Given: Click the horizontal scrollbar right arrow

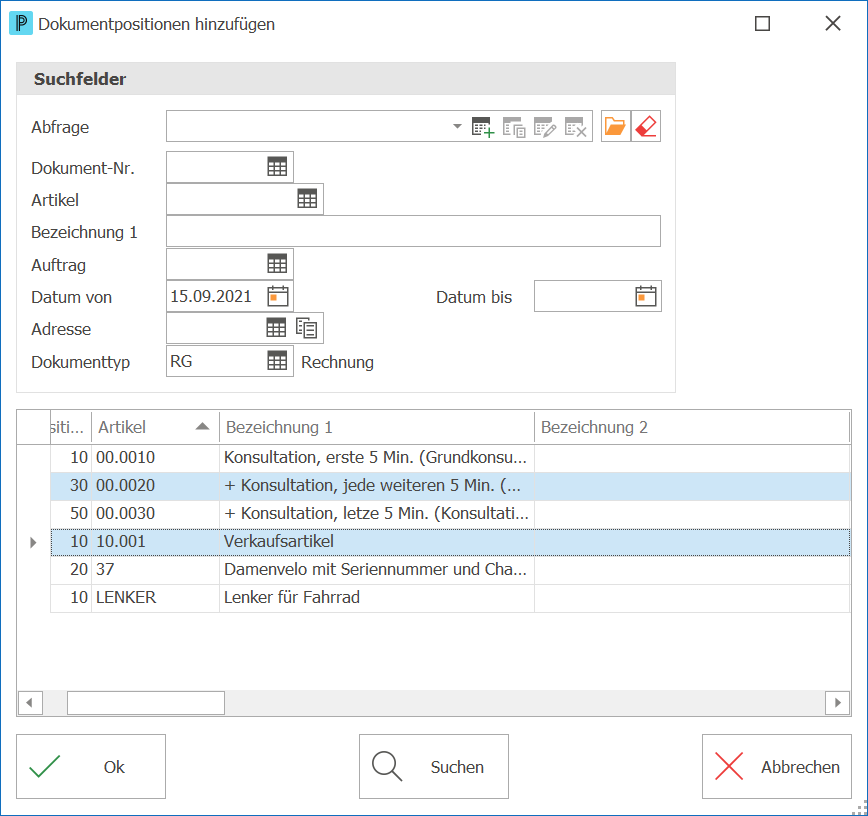Looking at the screenshot, I should [x=838, y=703].
